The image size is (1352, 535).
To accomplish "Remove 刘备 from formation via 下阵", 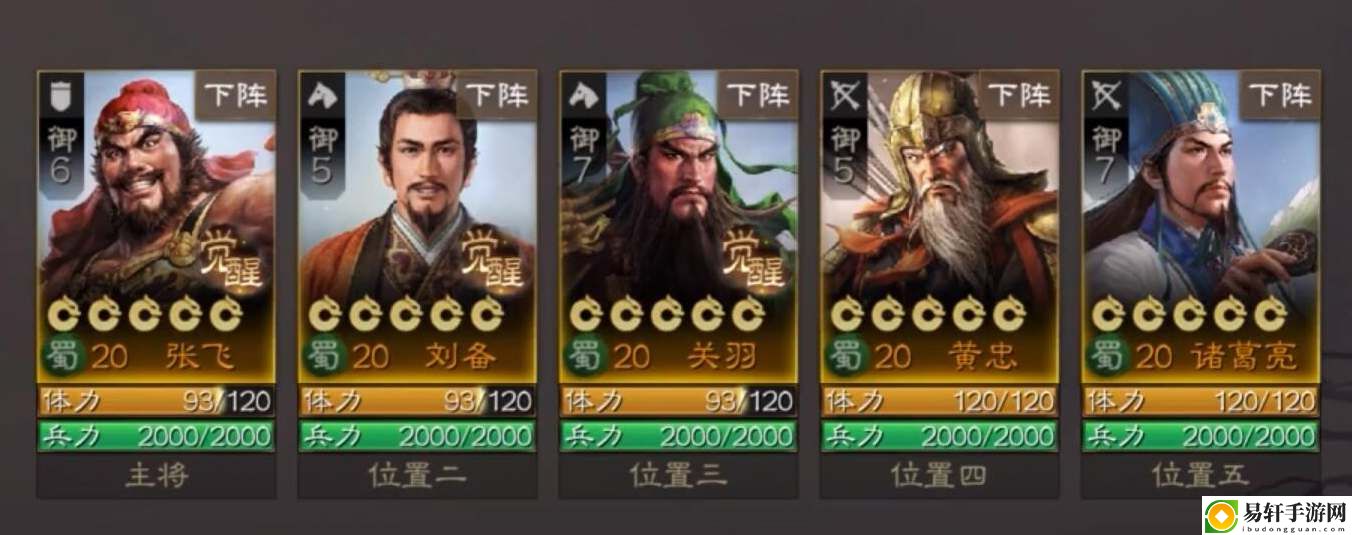I will point(497,96).
